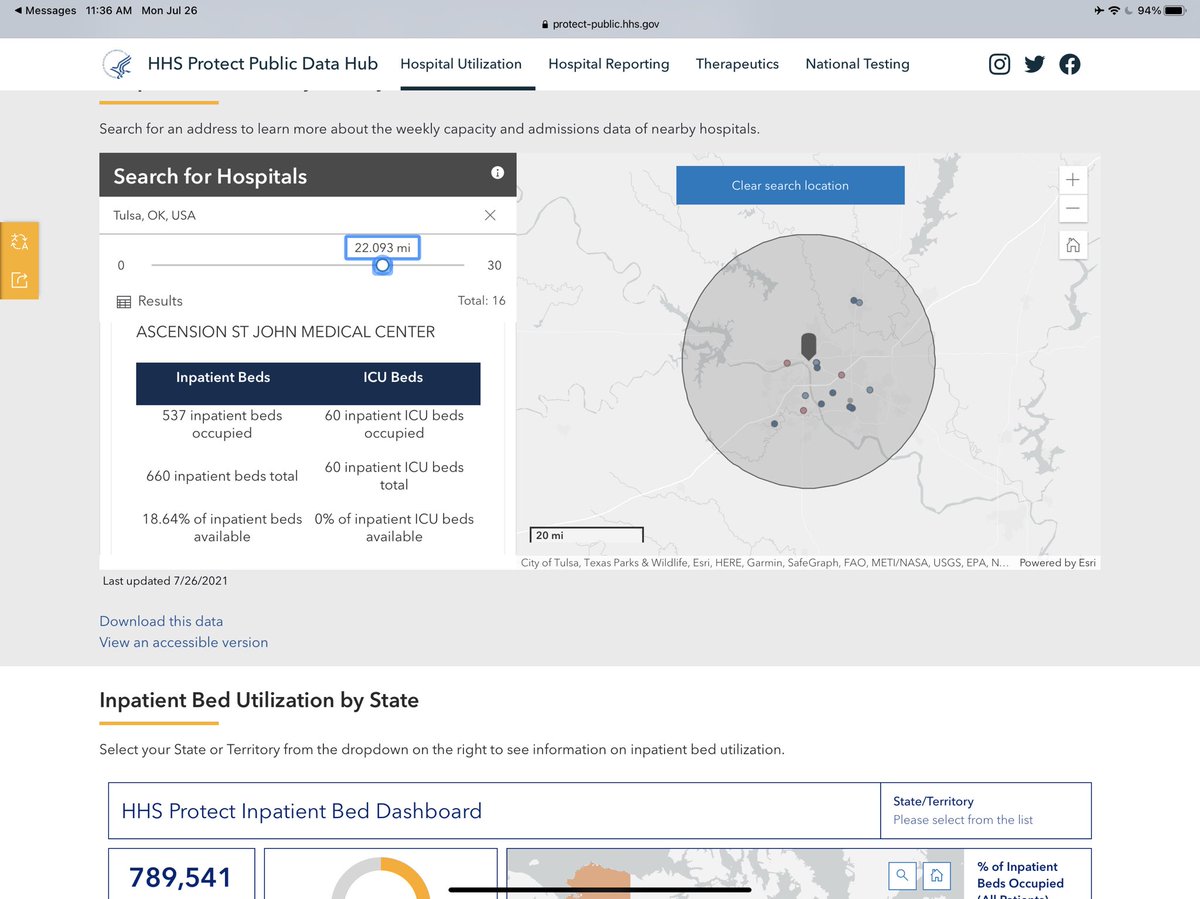Image resolution: width=1200 pixels, height=899 pixels.
Task: Show info for Search for Hospitals
Action: click(497, 173)
